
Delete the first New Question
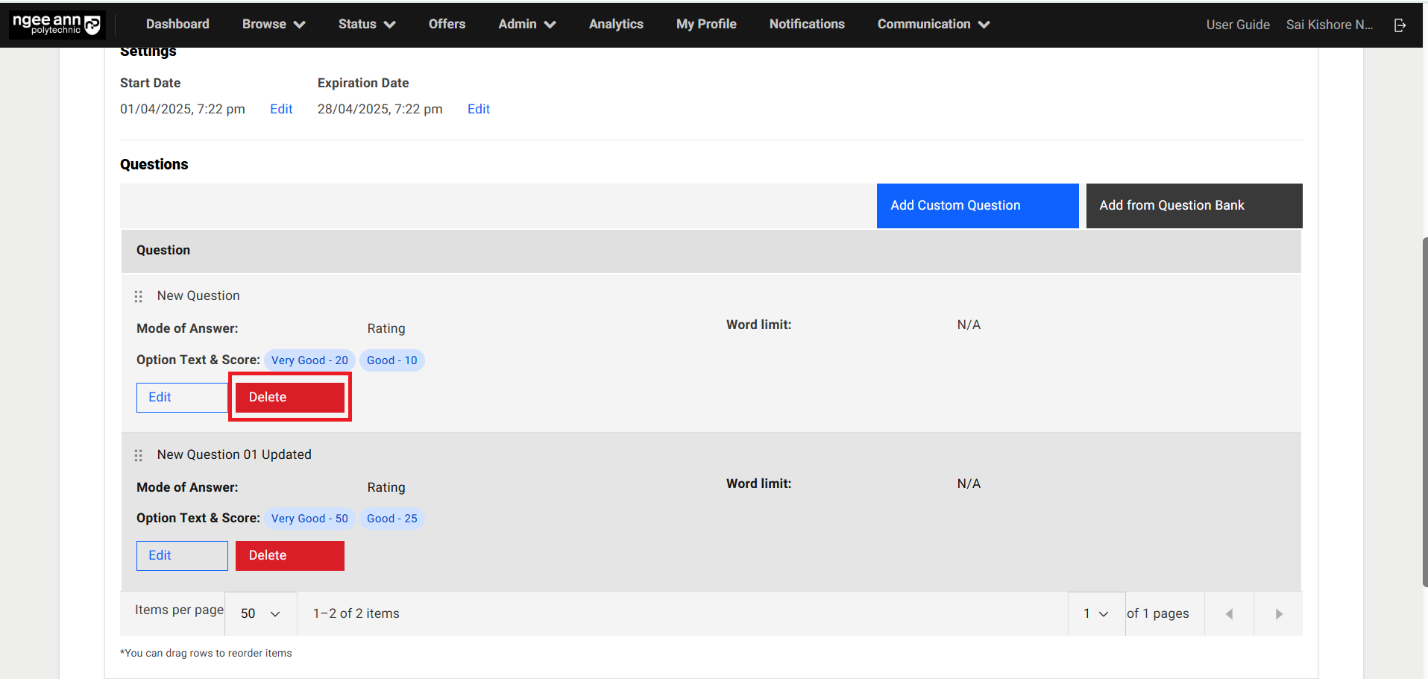290,397
